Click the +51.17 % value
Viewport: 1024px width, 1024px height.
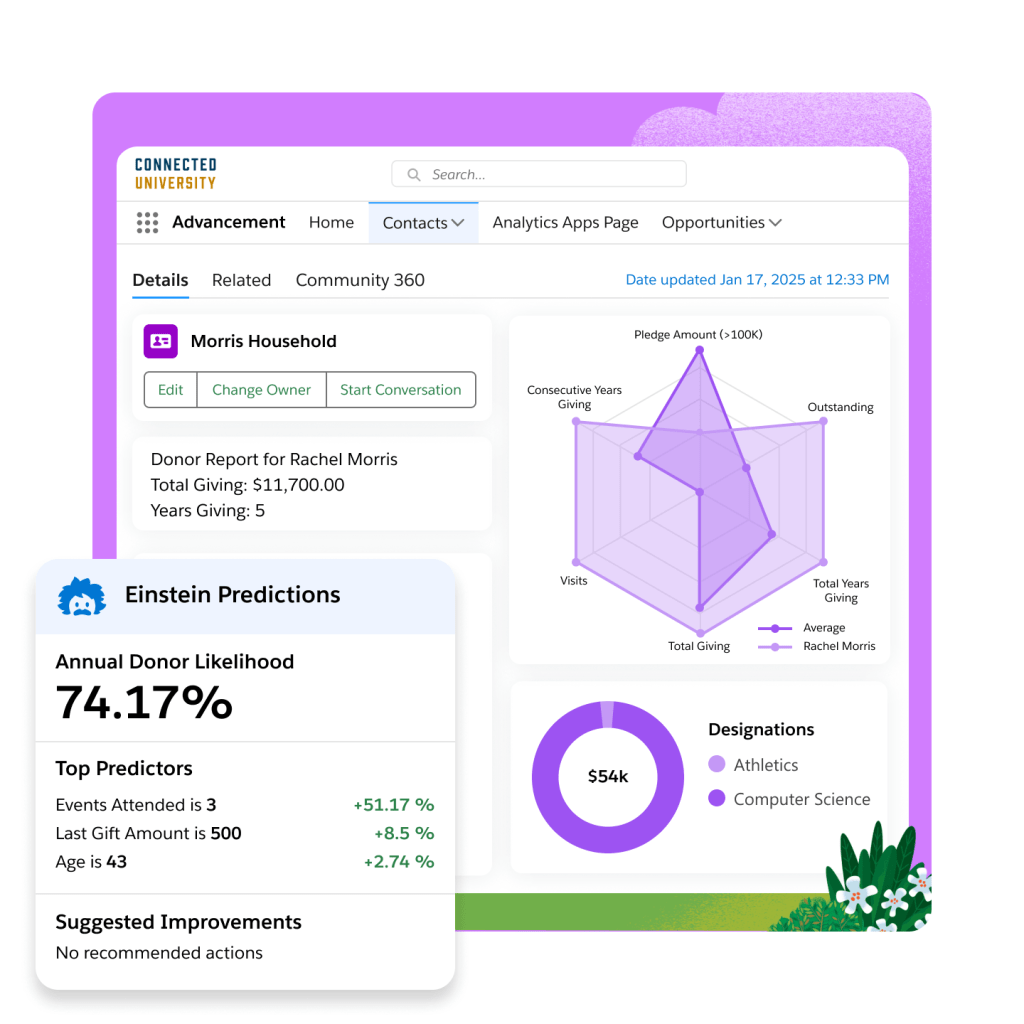(x=394, y=805)
